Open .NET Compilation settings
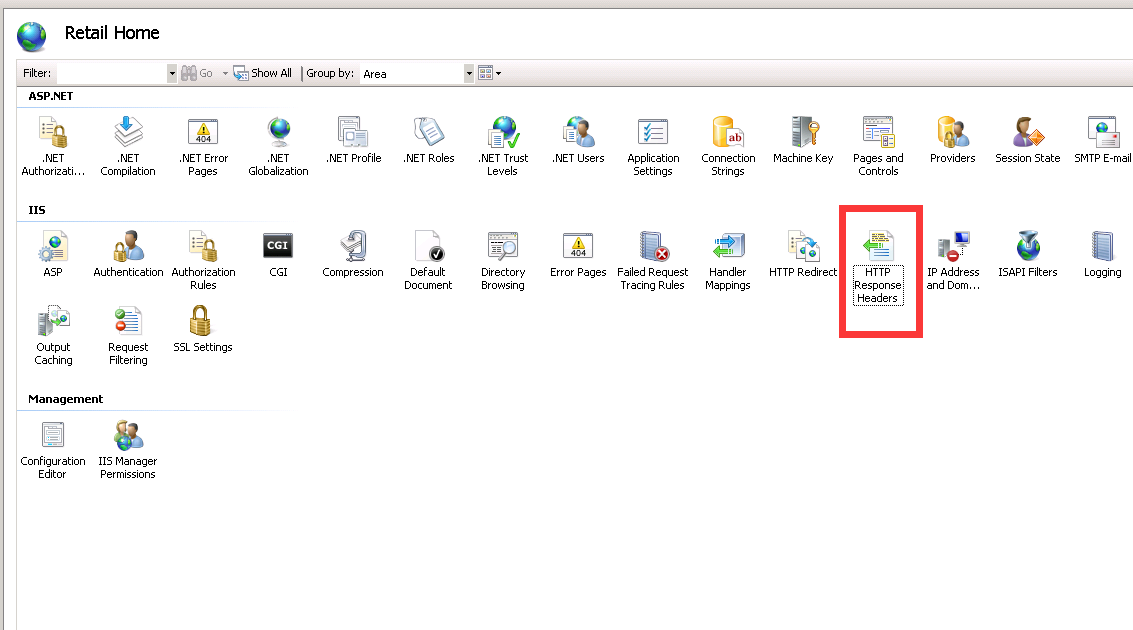This screenshot has height=630, width=1133. [128, 146]
